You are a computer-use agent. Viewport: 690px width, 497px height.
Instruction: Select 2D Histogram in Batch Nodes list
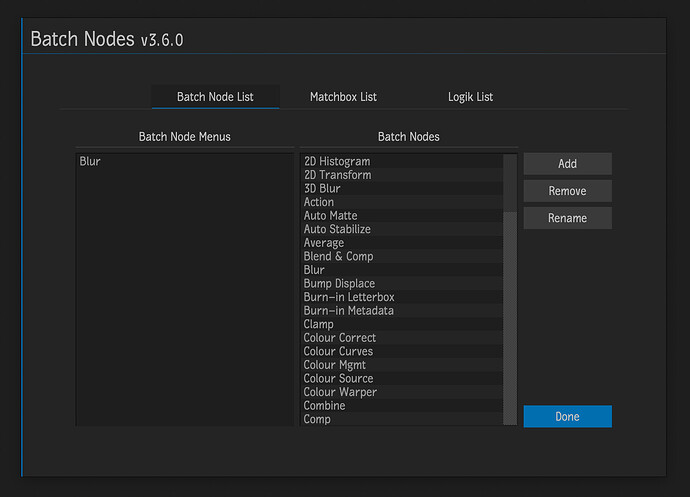pos(402,162)
